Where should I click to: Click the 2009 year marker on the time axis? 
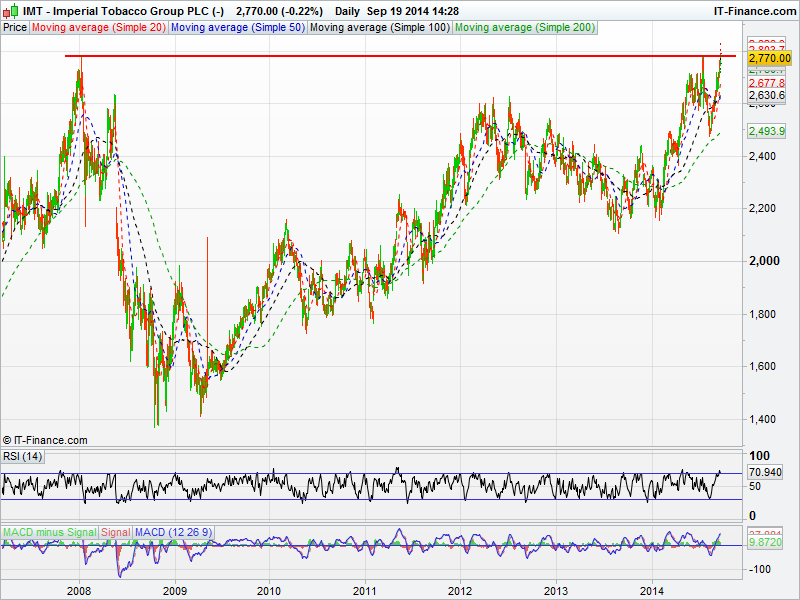(x=175, y=591)
